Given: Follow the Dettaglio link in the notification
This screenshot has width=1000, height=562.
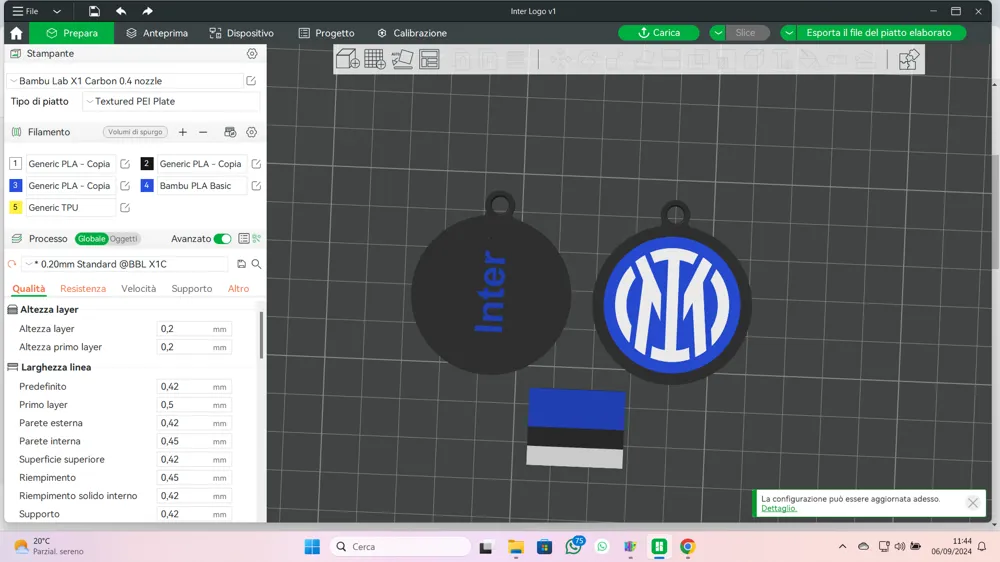Looking at the screenshot, I should point(779,508).
